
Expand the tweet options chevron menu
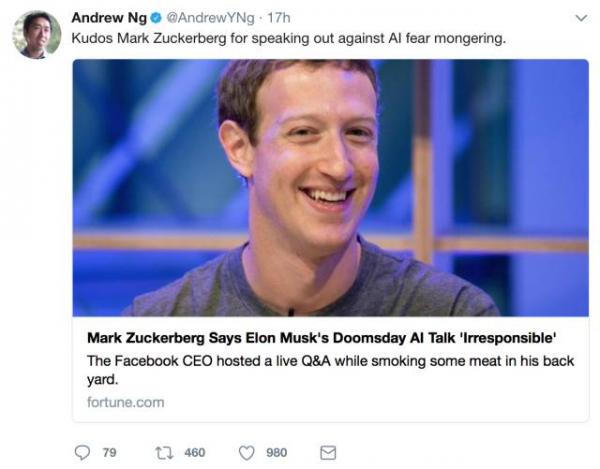pyautogui.click(x=581, y=18)
